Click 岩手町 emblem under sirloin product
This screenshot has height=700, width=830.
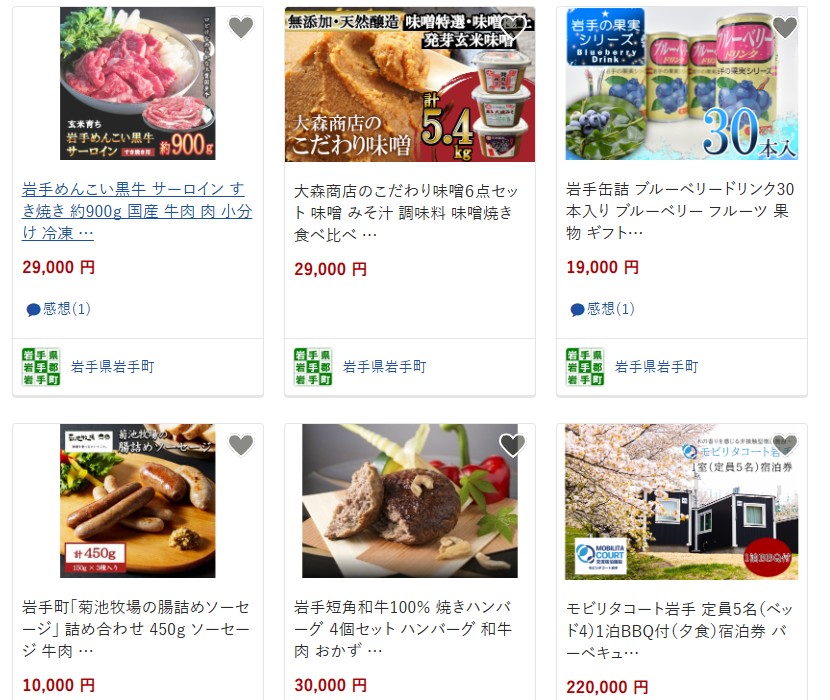pyautogui.click(x=41, y=366)
